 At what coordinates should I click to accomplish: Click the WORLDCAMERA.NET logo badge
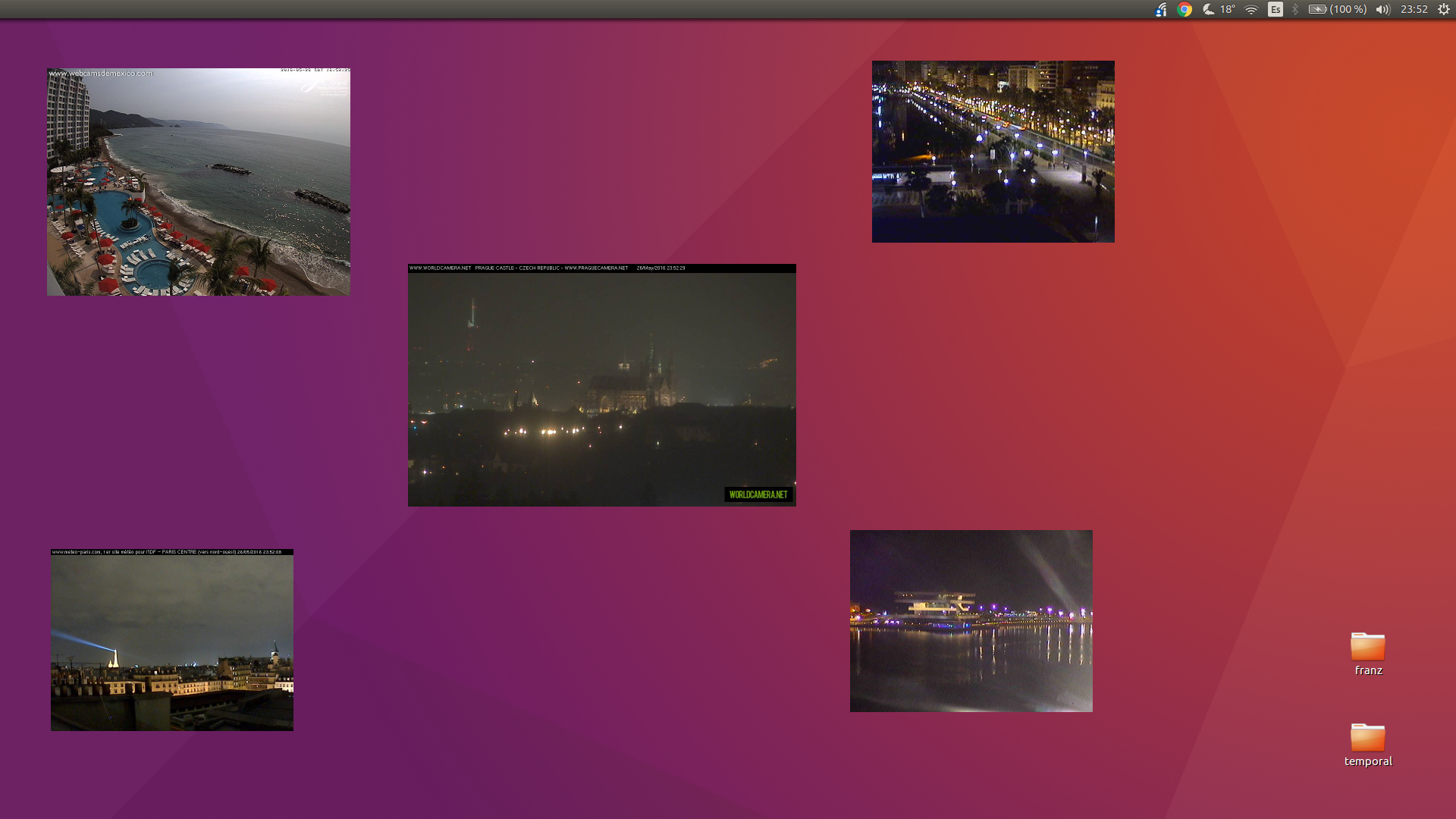tap(758, 494)
